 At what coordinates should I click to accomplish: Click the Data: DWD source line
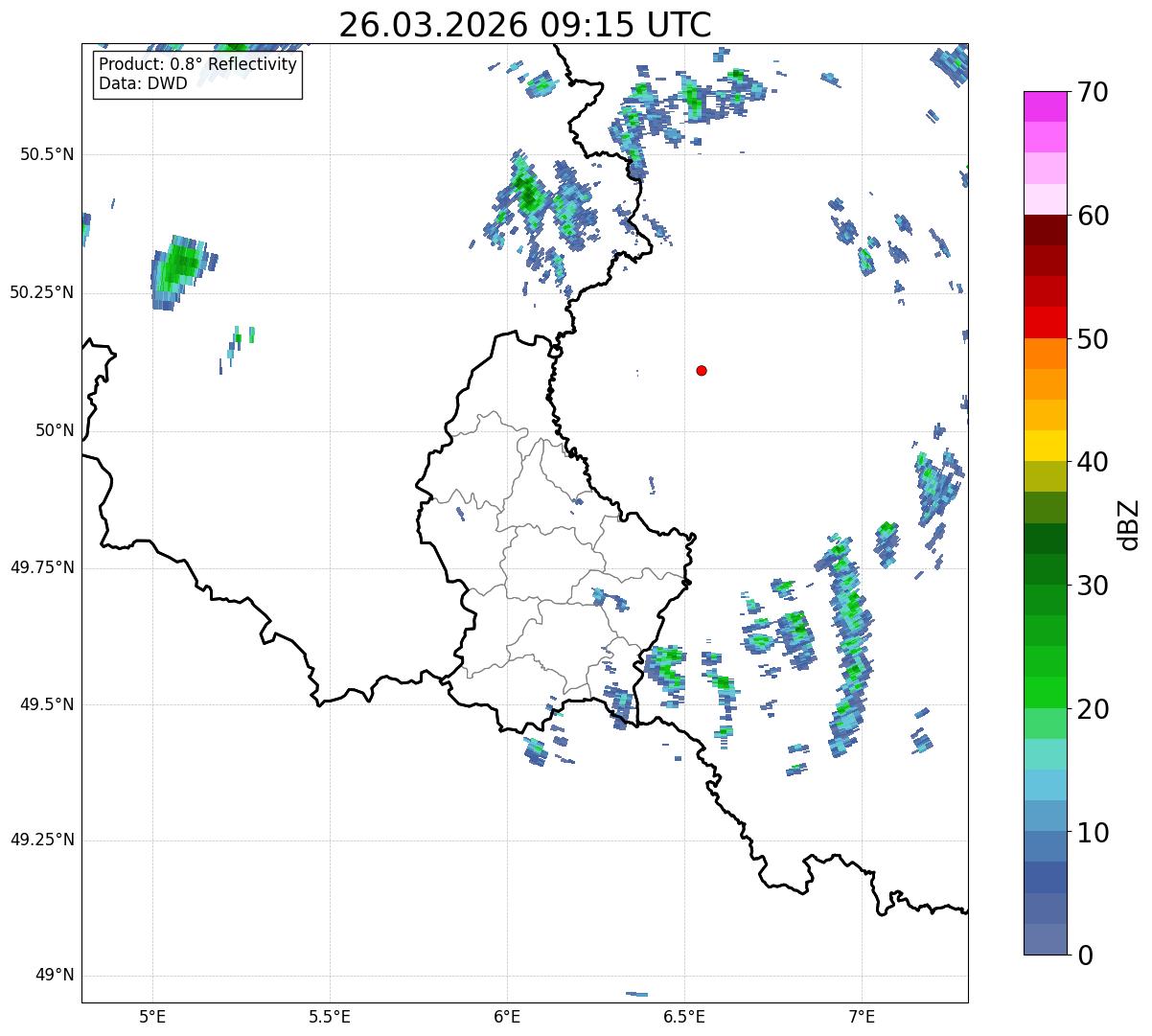click(x=143, y=83)
